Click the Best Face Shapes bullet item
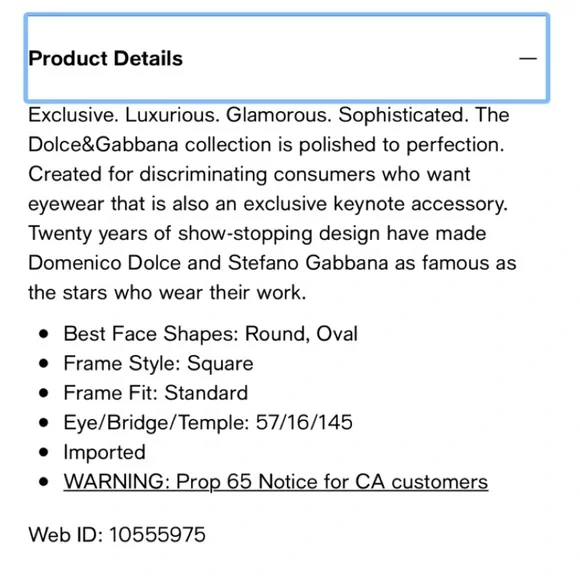The image size is (580, 580). tap(210, 334)
